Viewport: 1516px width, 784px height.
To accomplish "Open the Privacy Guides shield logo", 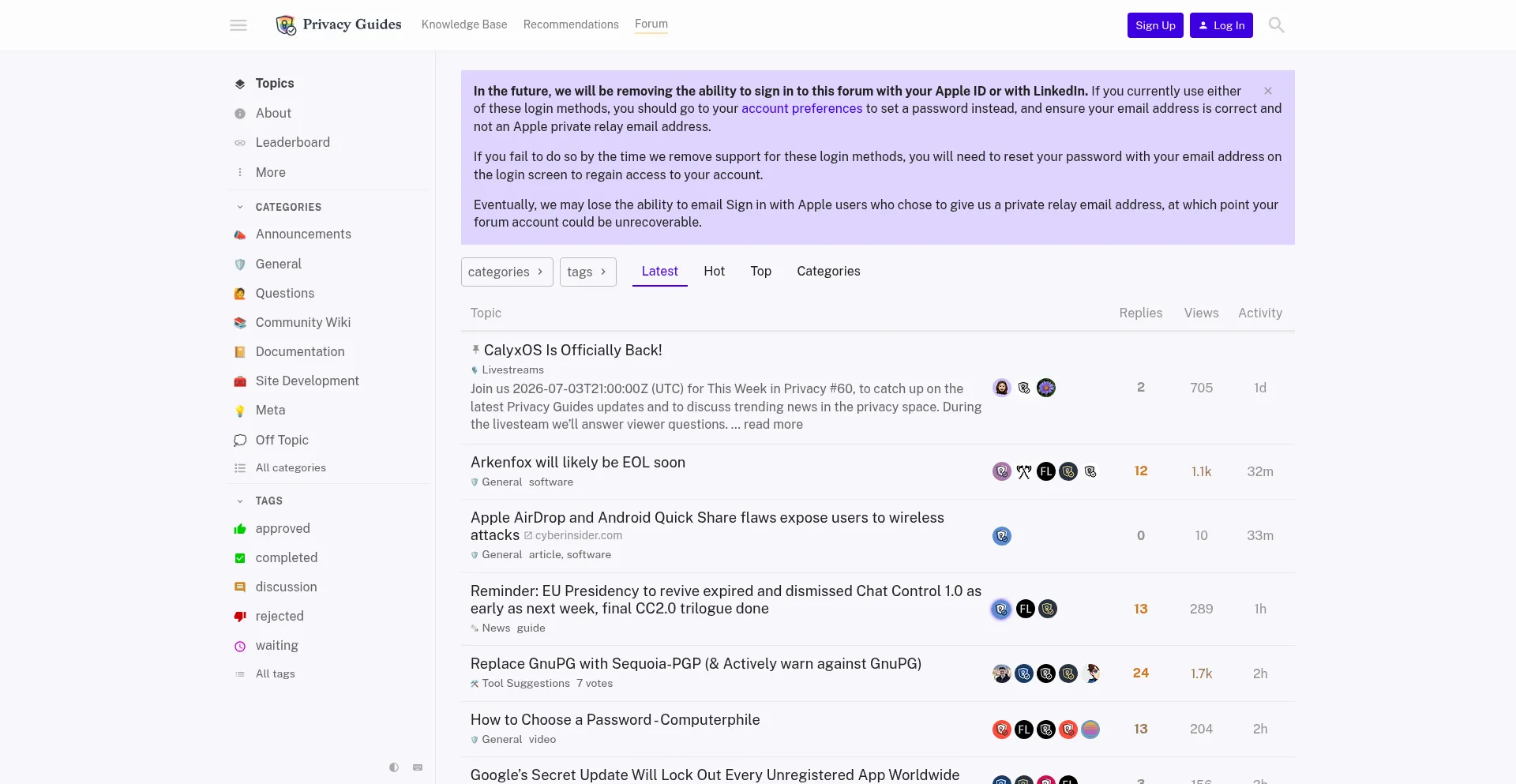I will click(286, 25).
